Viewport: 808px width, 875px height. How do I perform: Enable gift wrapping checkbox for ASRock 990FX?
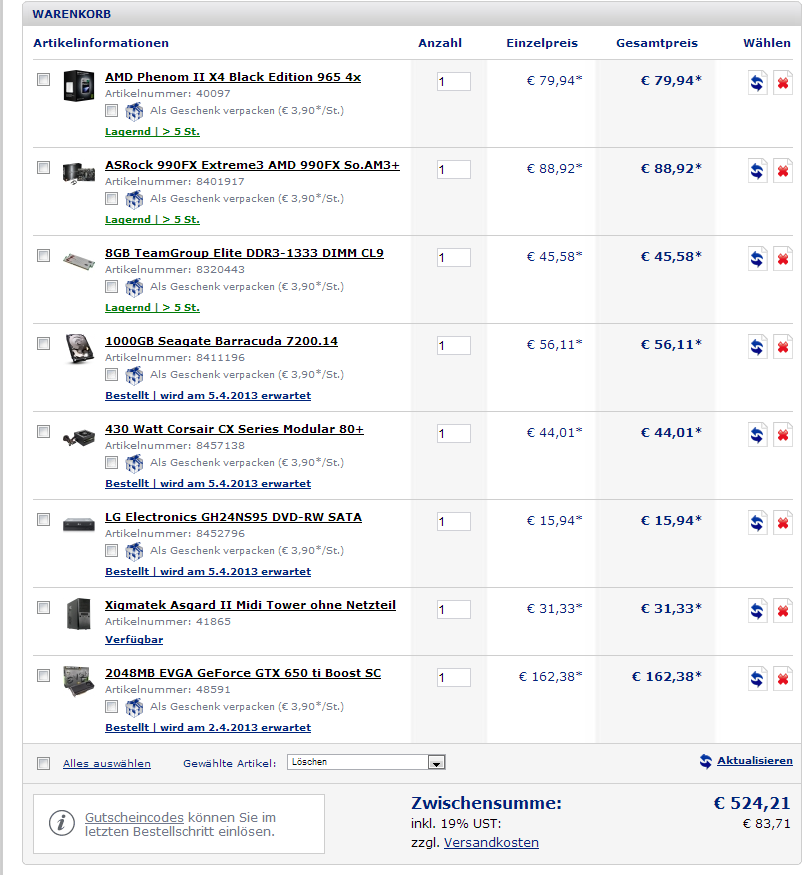click(112, 198)
